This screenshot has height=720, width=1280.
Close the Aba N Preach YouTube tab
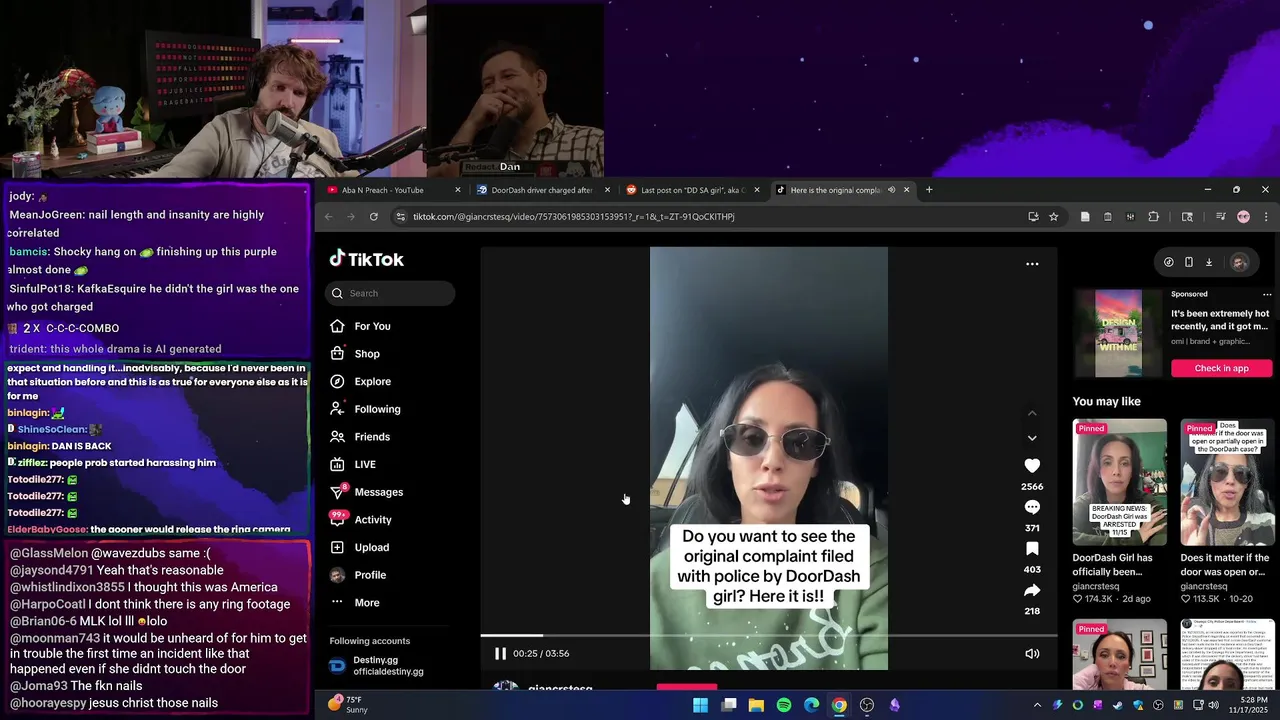[x=458, y=190]
